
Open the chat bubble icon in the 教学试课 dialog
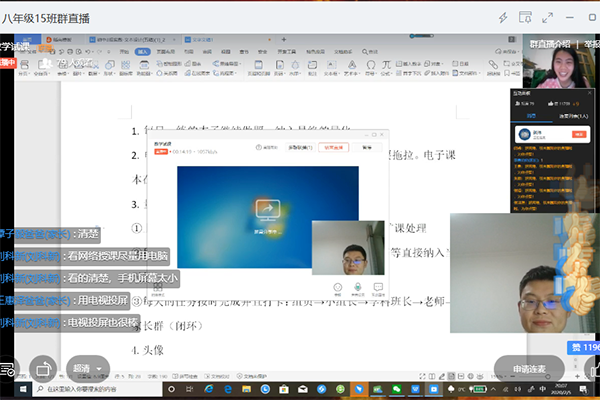pos(378,288)
